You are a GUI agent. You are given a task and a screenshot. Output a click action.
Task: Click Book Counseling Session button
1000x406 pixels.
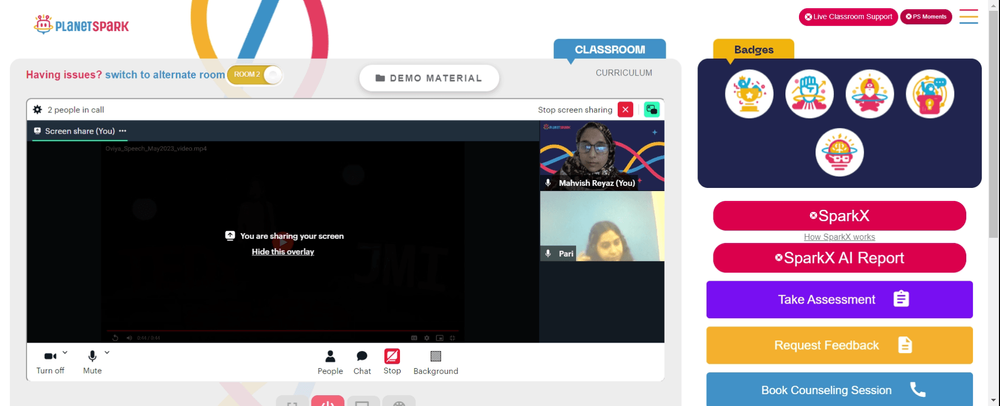point(839,389)
